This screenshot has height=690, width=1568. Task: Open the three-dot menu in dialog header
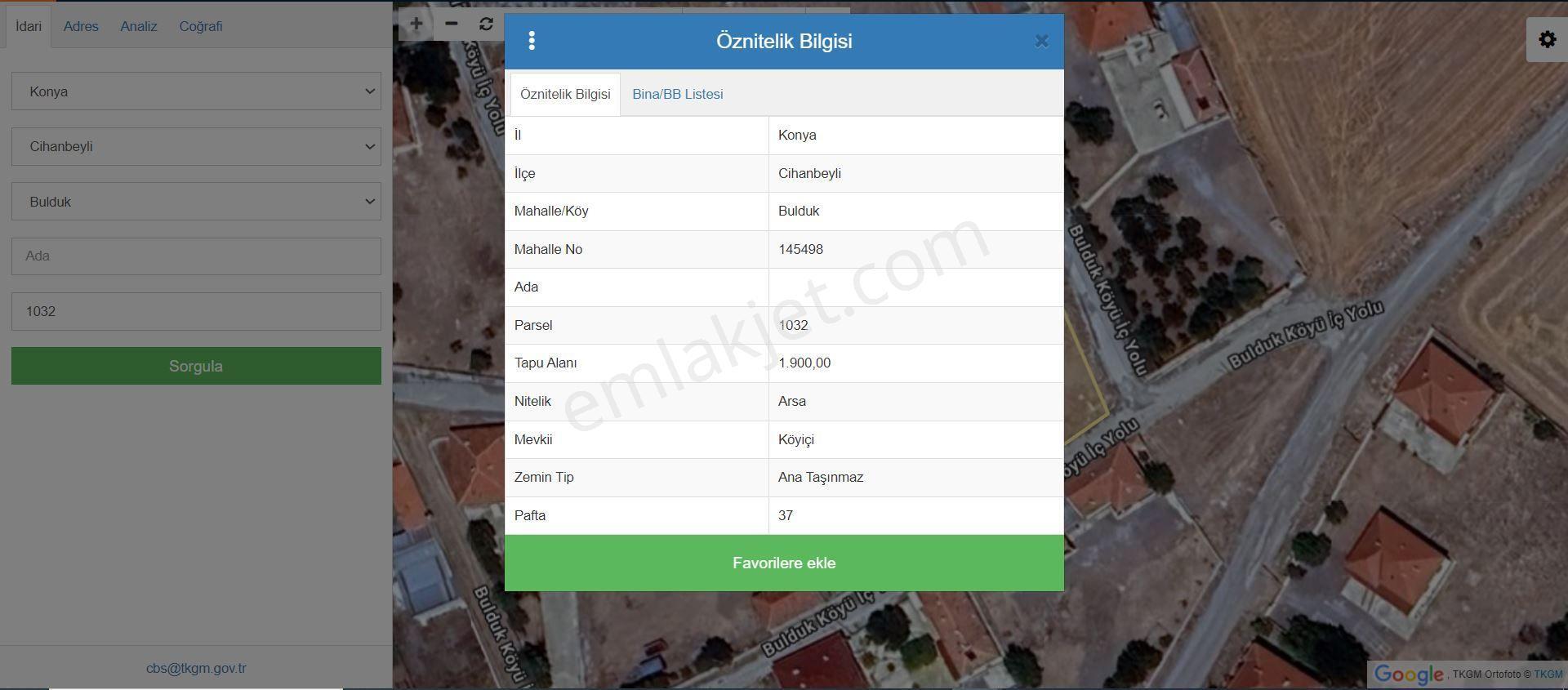tap(532, 41)
